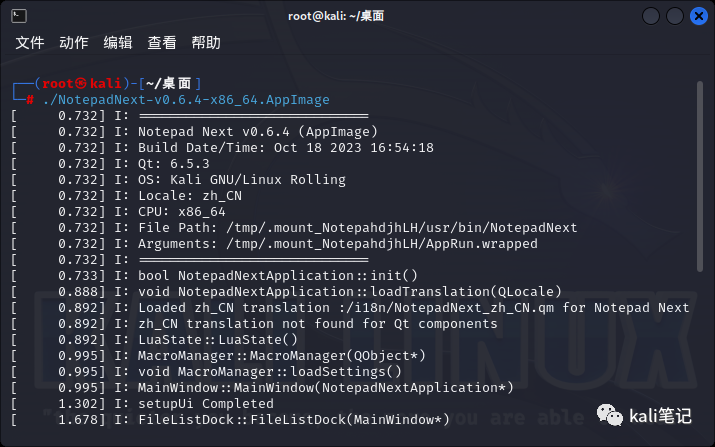The image size is (715, 447).
Task: Open the 编辑 menu
Action: pyautogui.click(x=118, y=43)
